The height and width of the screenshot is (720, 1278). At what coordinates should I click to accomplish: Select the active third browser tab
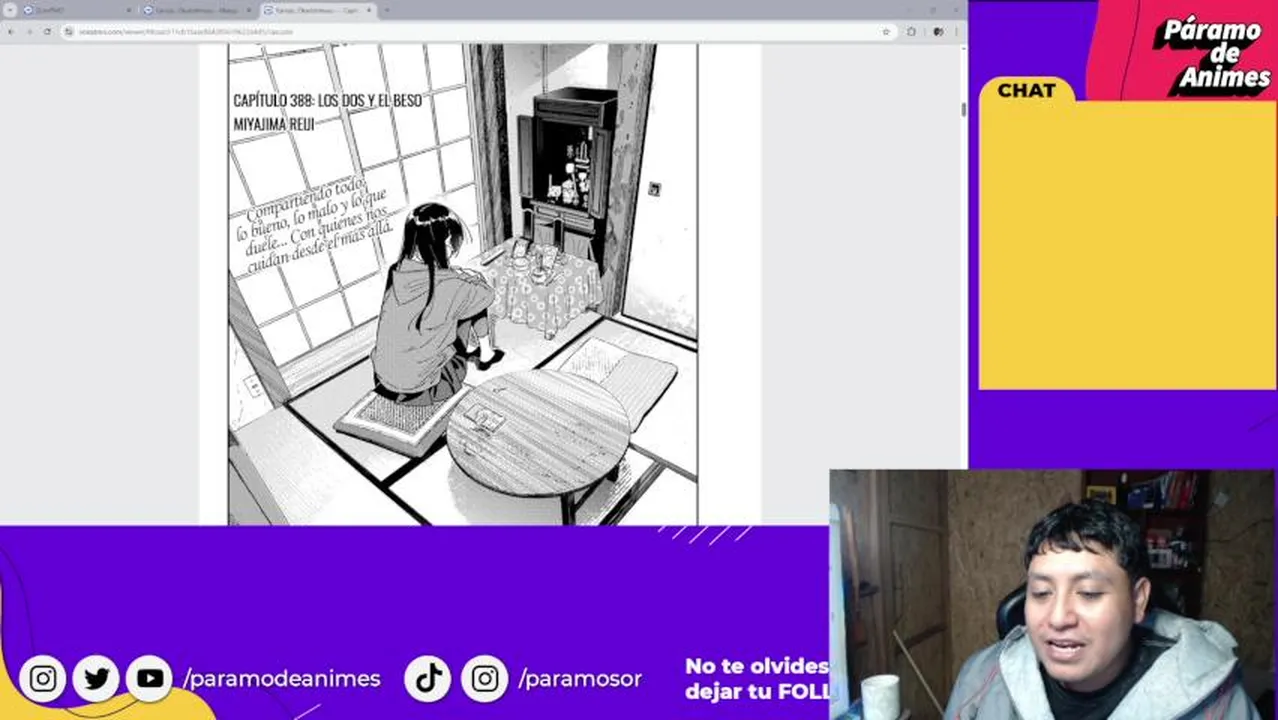click(x=318, y=10)
